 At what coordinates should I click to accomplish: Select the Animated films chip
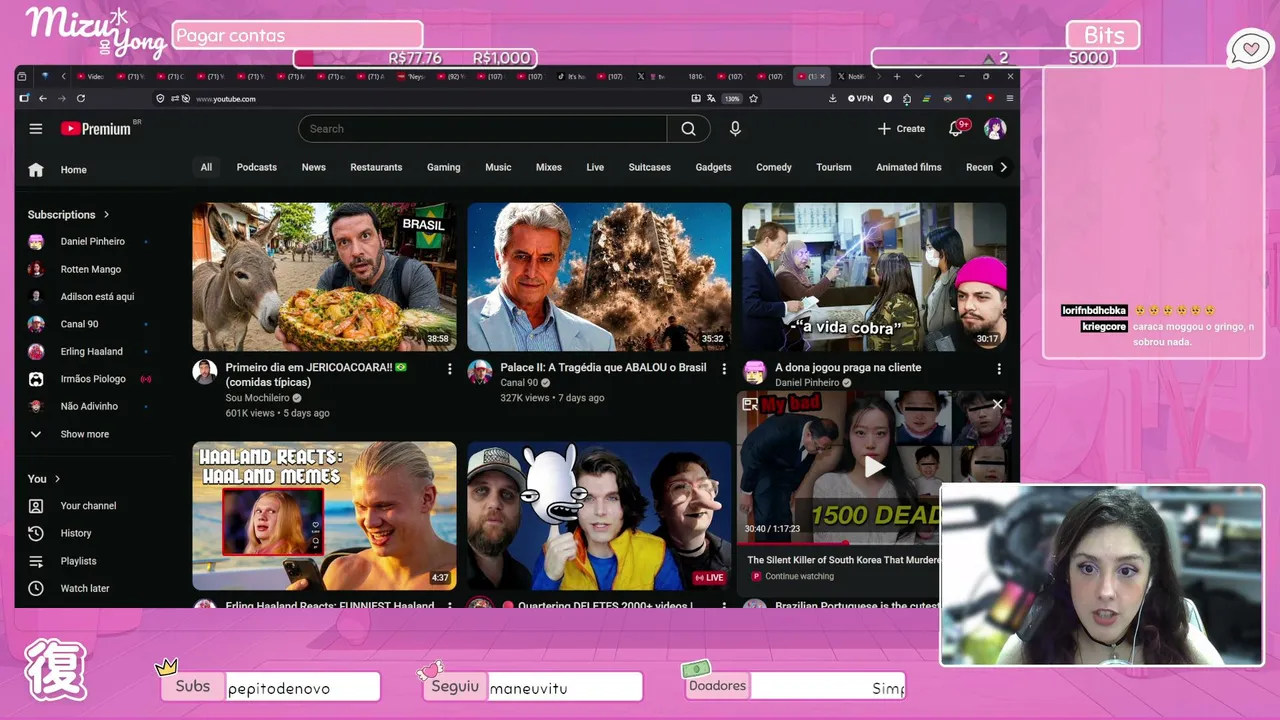[x=909, y=167]
